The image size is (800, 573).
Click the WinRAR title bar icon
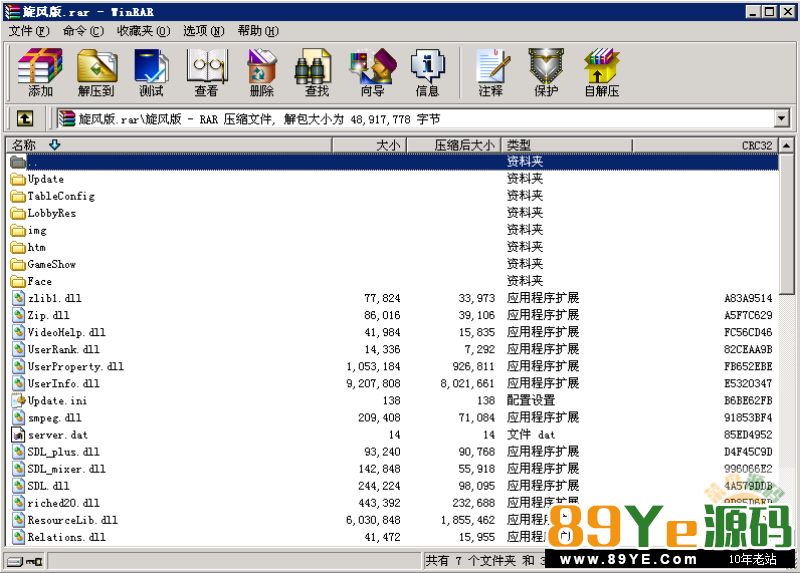pos(12,11)
